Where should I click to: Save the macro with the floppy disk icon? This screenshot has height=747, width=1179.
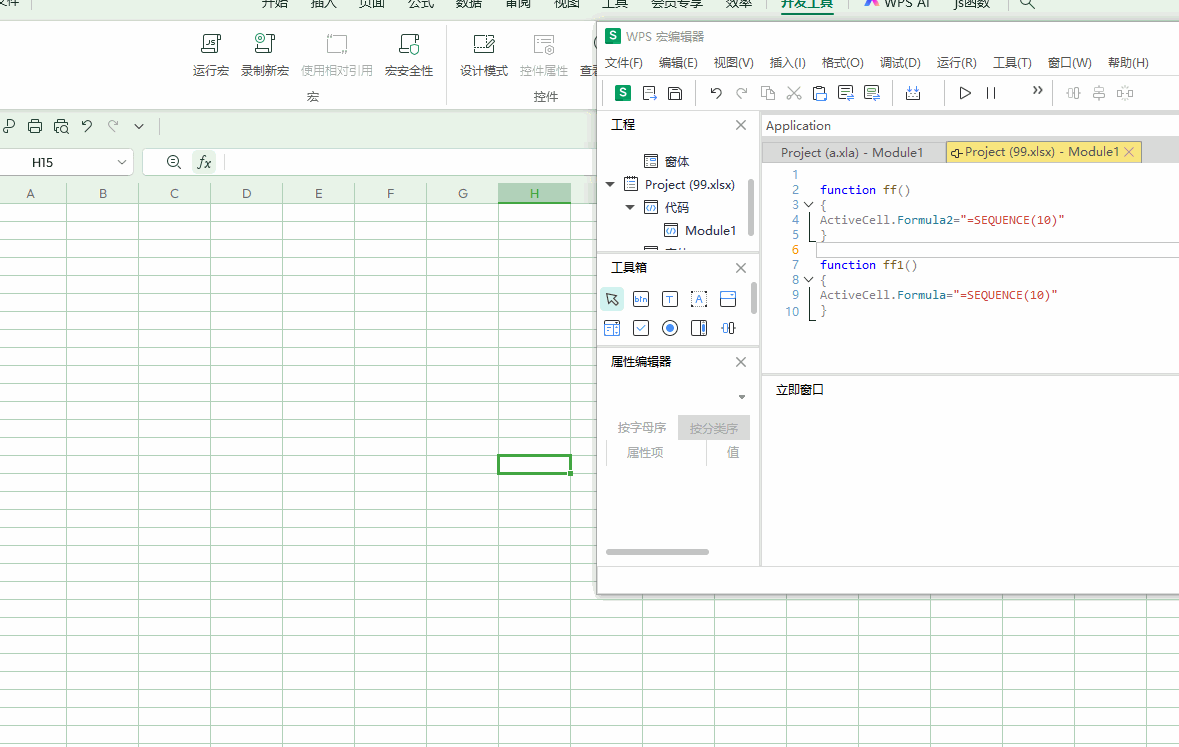(675, 93)
